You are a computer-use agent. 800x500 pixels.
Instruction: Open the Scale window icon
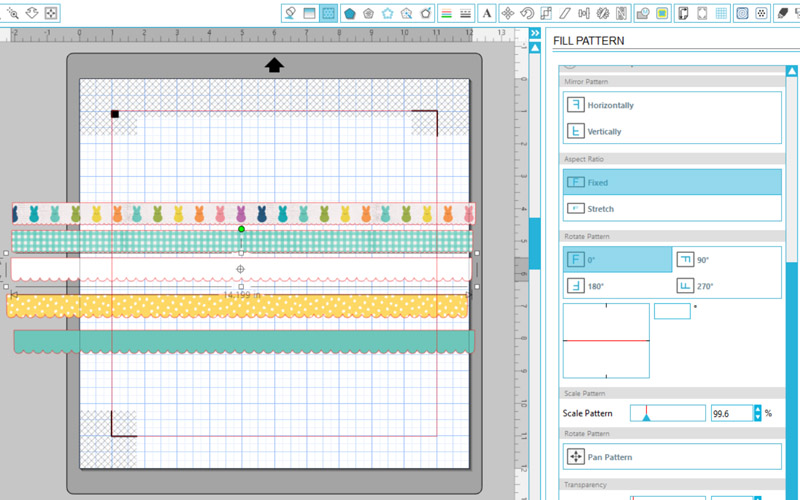[546, 13]
